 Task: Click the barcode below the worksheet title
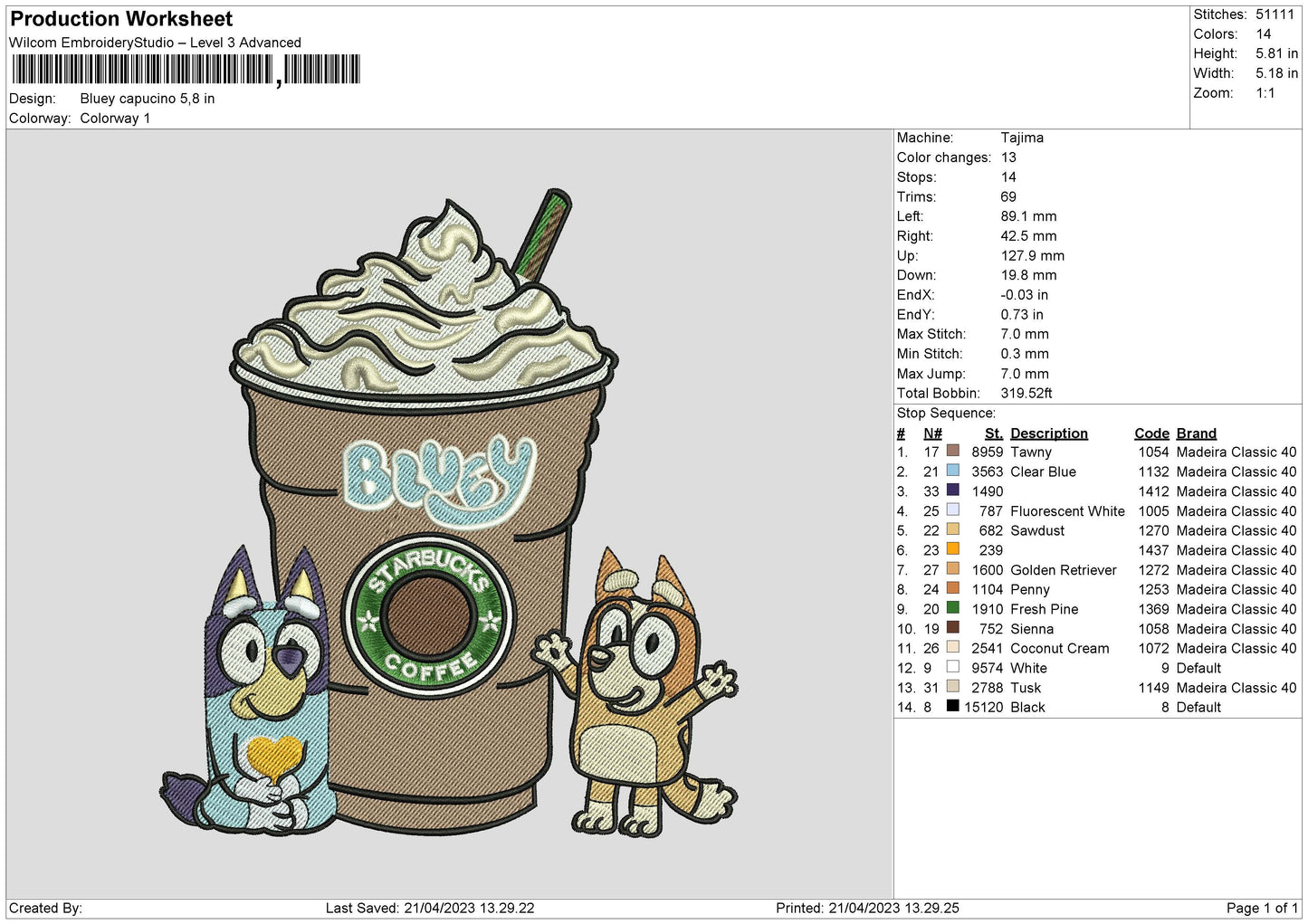(x=186, y=70)
